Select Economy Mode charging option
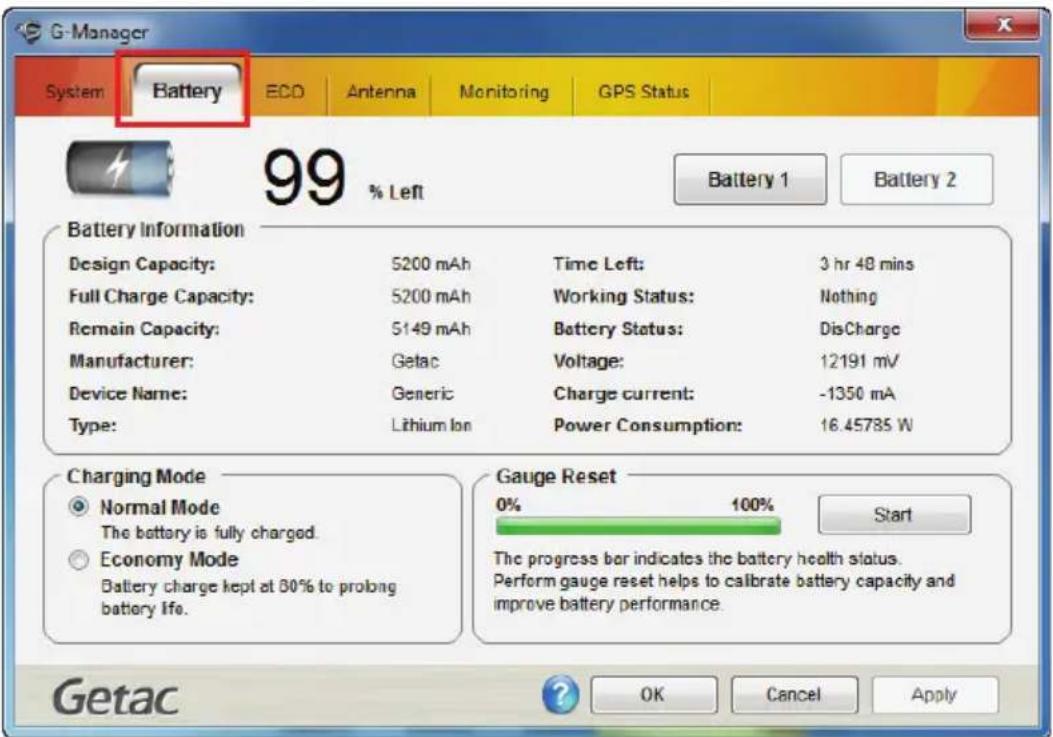The height and width of the screenshot is (737, 1053). 79,560
